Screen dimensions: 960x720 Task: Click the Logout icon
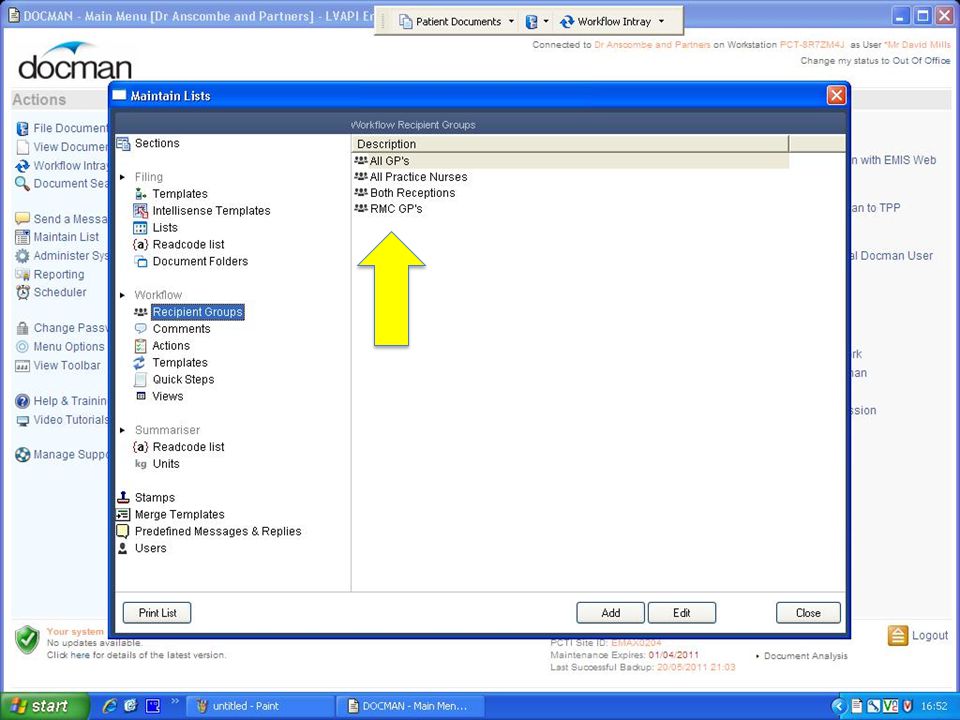pos(897,635)
